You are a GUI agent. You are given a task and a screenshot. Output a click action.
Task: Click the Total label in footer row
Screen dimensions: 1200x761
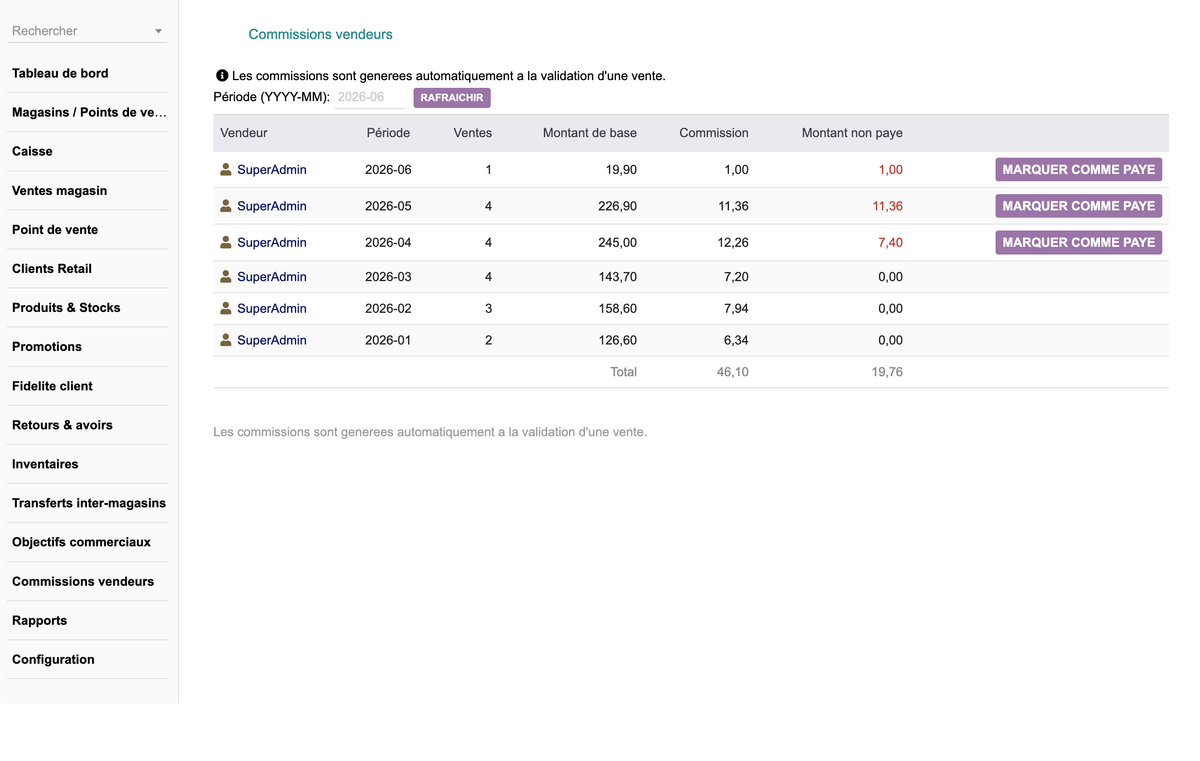624,372
